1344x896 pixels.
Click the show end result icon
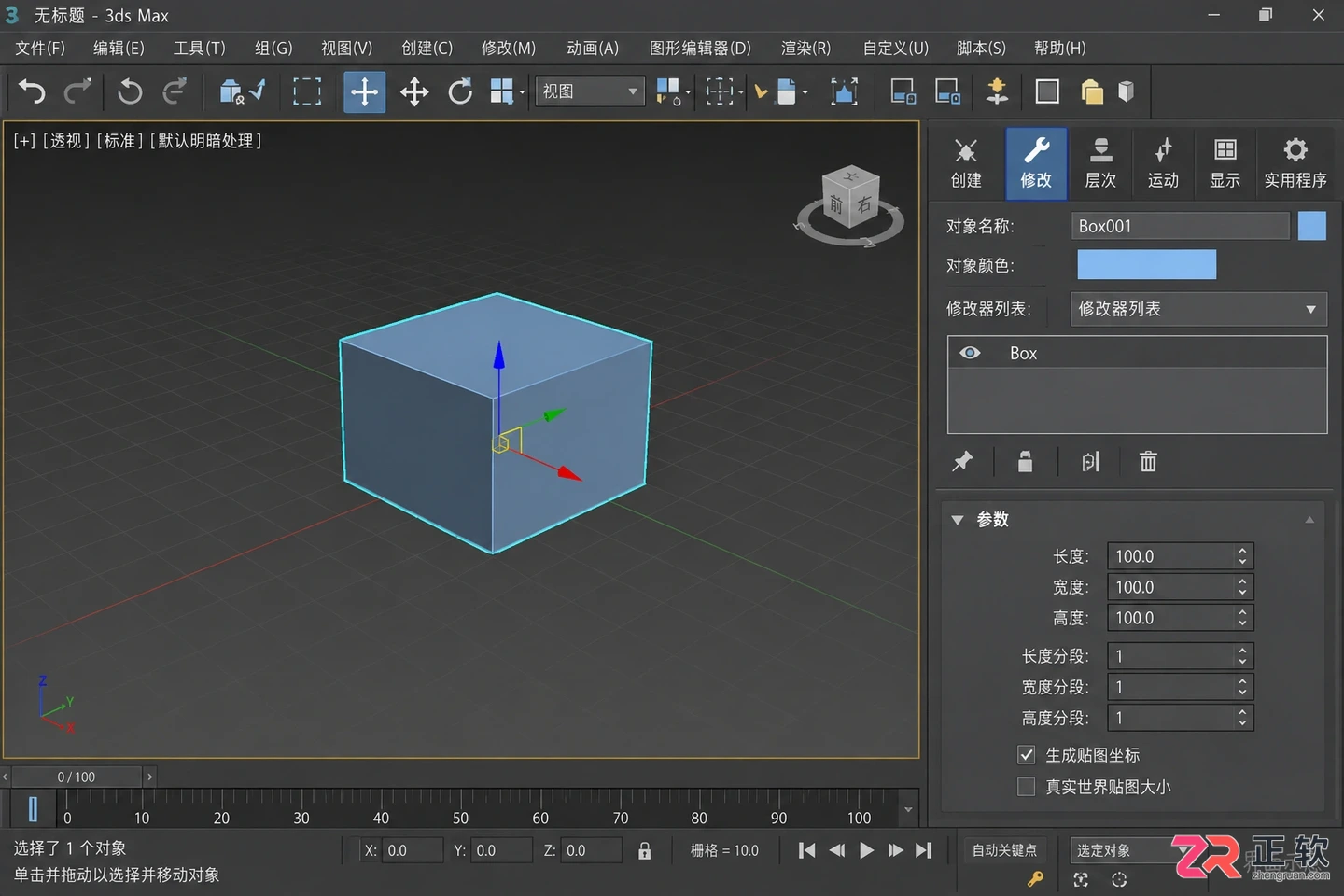click(x=1025, y=461)
